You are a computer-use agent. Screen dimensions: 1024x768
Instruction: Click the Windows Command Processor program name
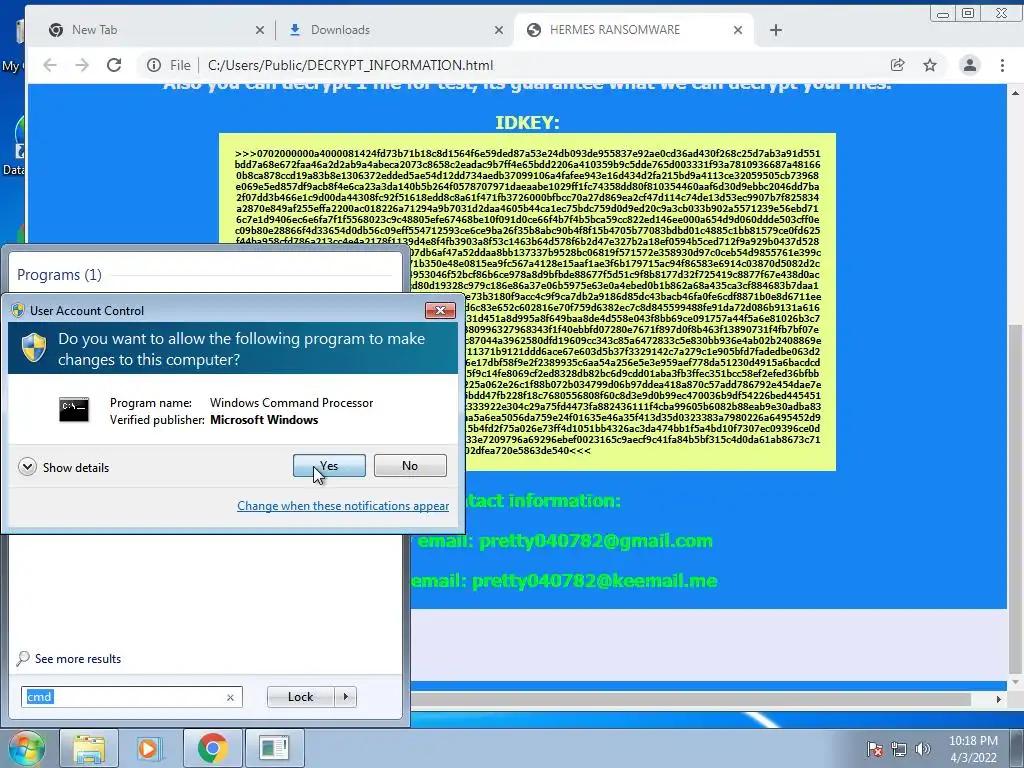(291, 403)
